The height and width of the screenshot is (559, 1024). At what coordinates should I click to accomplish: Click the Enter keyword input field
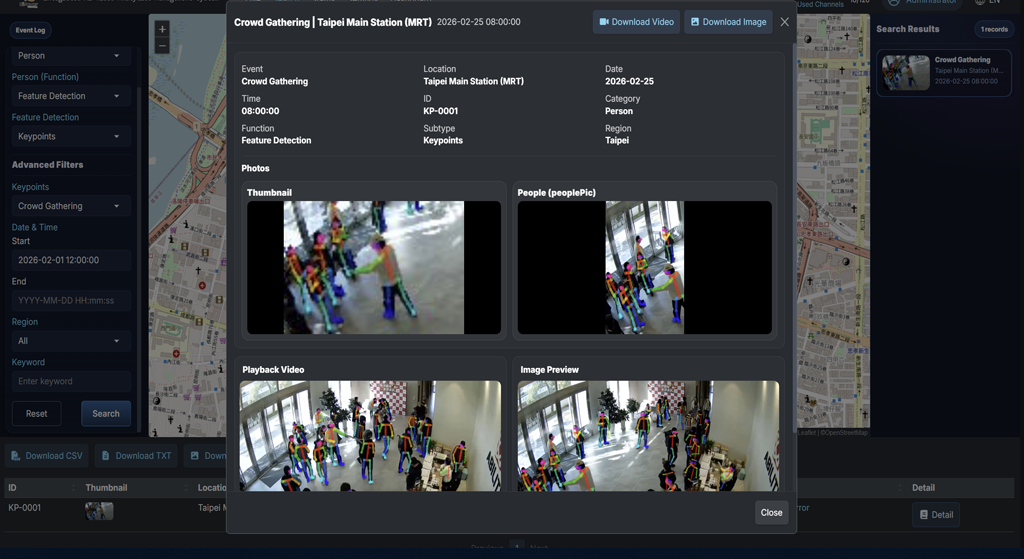point(71,381)
